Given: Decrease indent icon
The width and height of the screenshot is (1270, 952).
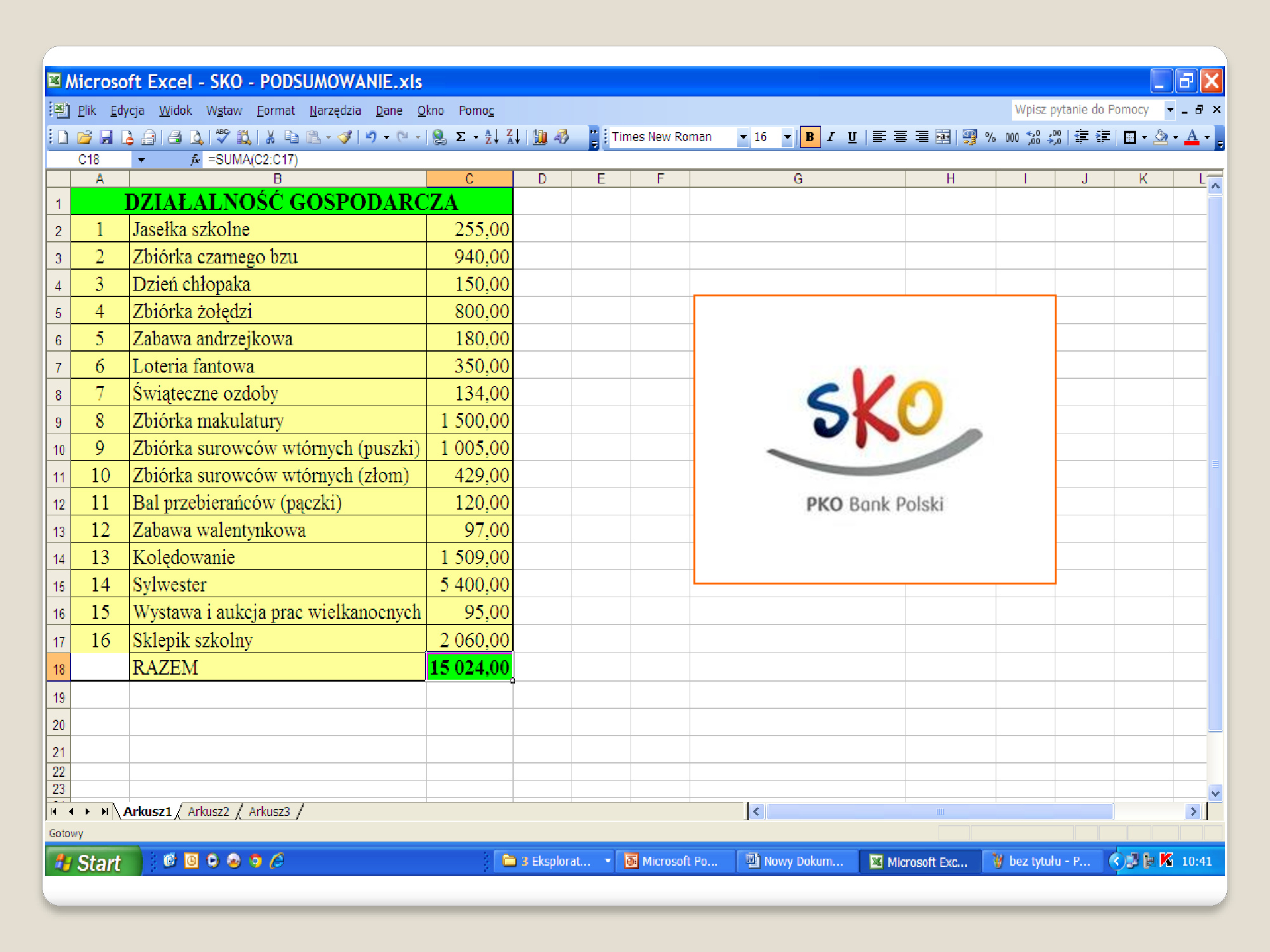Looking at the screenshot, I should (x=1081, y=137).
